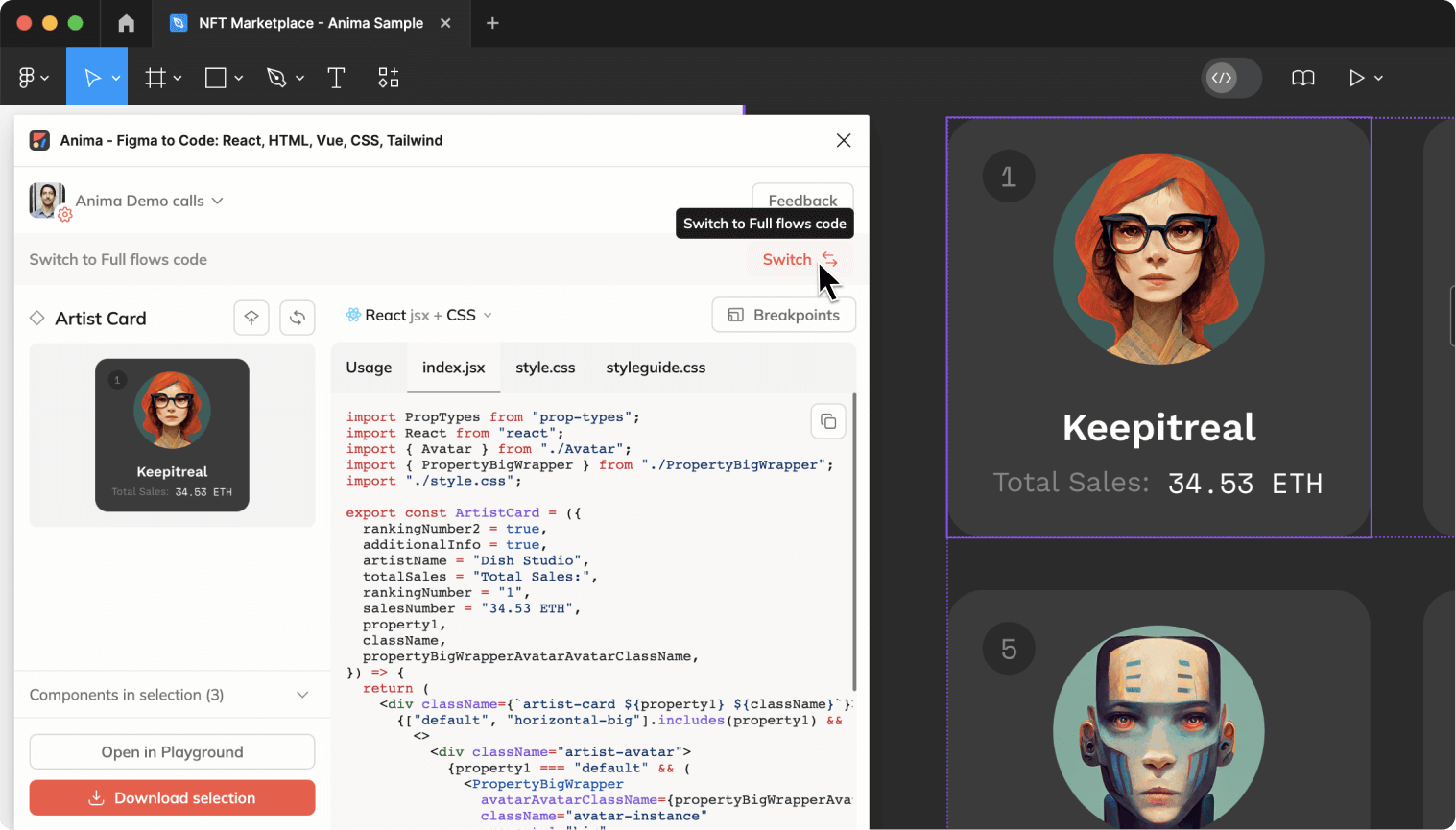Click the Keepitreal avatar image on canvas

point(1158,258)
